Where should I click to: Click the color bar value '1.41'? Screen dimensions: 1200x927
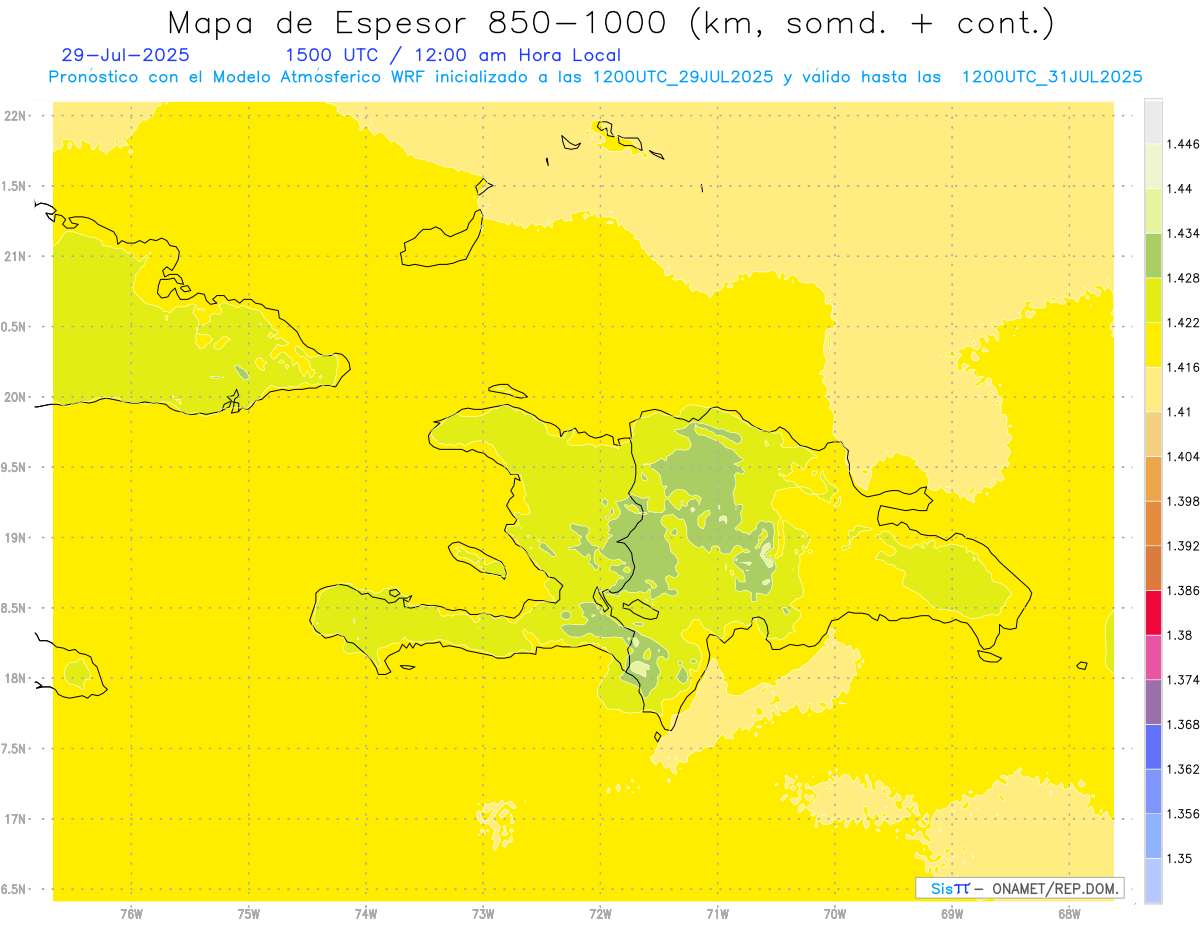[1181, 412]
